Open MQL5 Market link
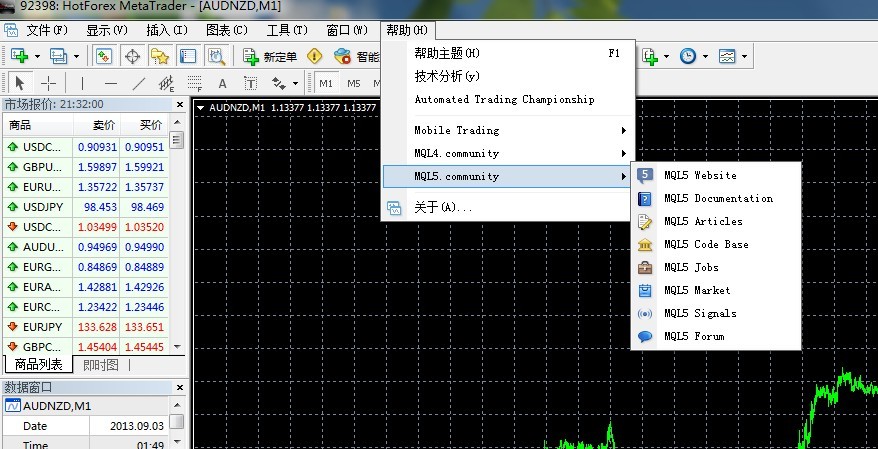Screen dimensions: 878x449 tap(716, 290)
